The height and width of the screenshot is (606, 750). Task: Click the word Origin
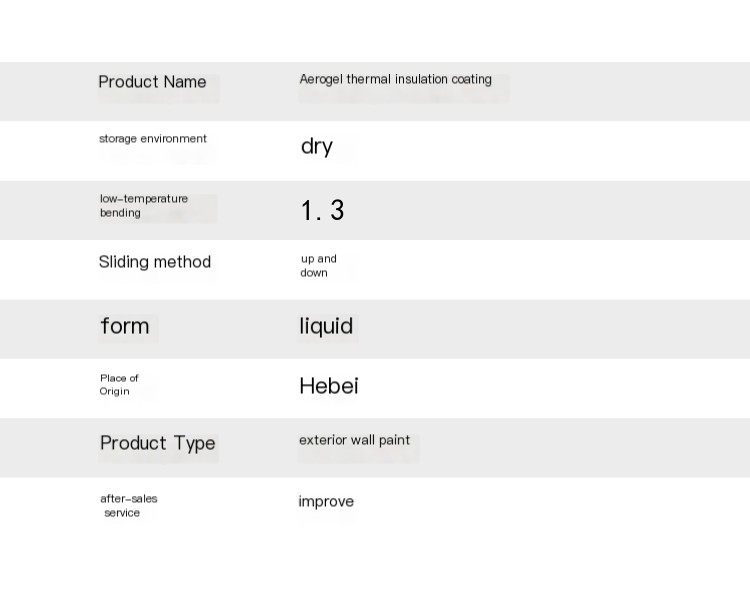[114, 391]
